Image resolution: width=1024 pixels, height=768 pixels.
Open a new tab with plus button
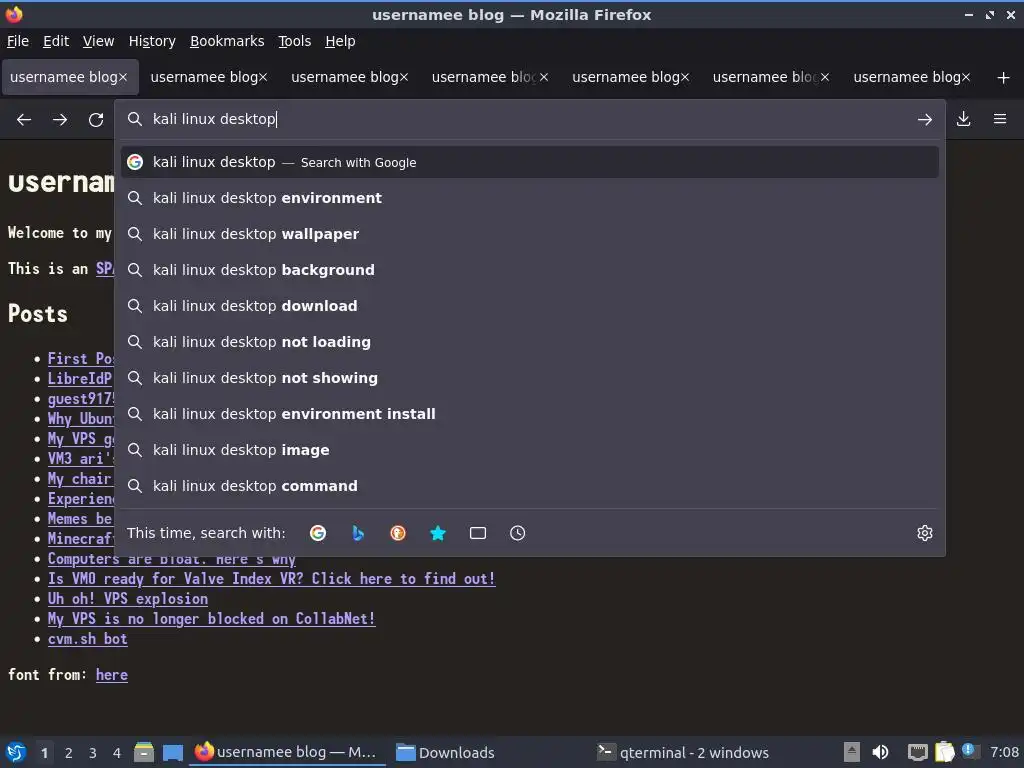pos(1004,78)
